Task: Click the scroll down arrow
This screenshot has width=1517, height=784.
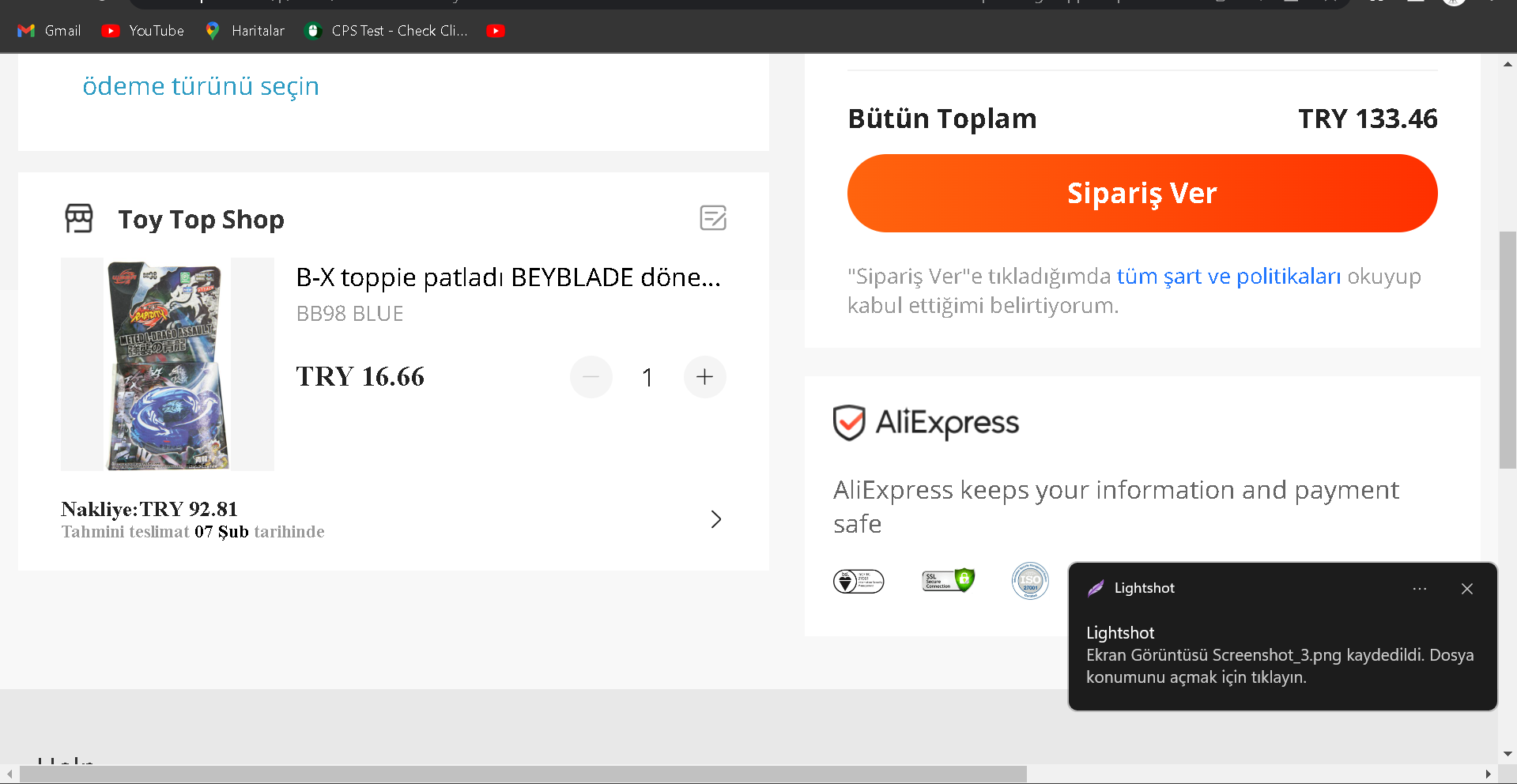Action: [x=1508, y=755]
